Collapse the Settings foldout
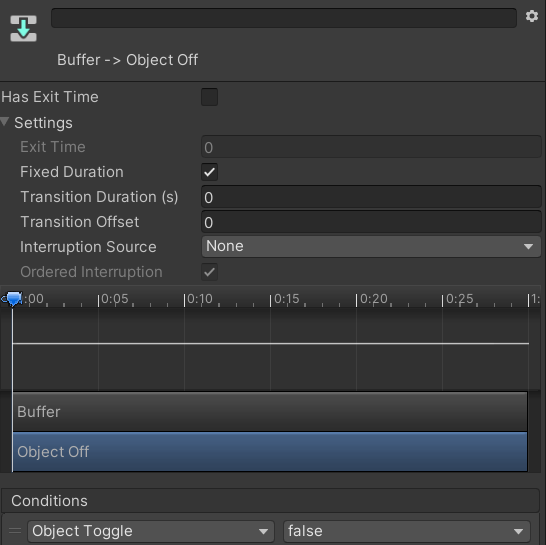This screenshot has height=545, width=546. pos(5,122)
